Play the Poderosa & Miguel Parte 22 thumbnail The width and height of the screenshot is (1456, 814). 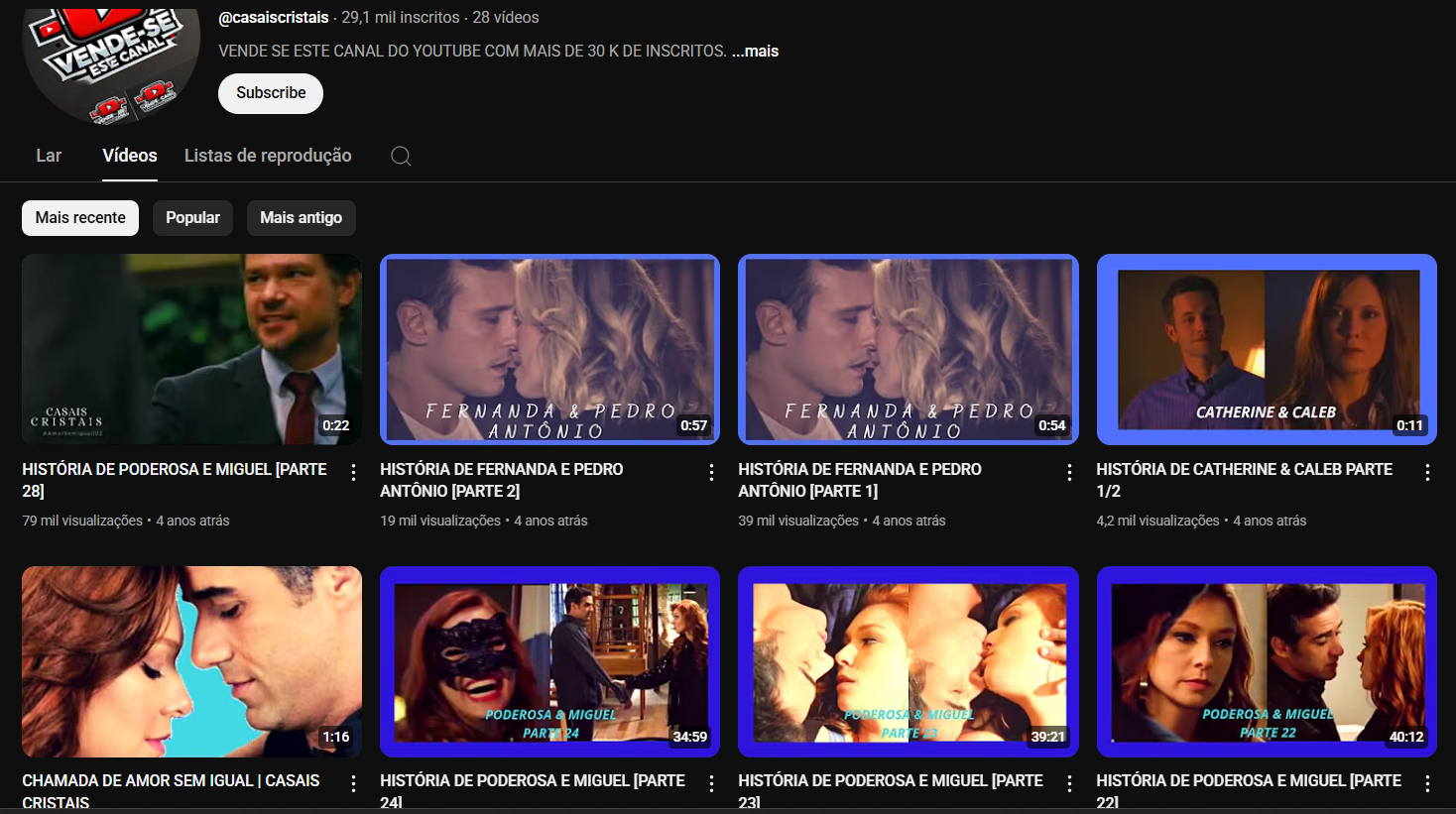[1267, 661]
